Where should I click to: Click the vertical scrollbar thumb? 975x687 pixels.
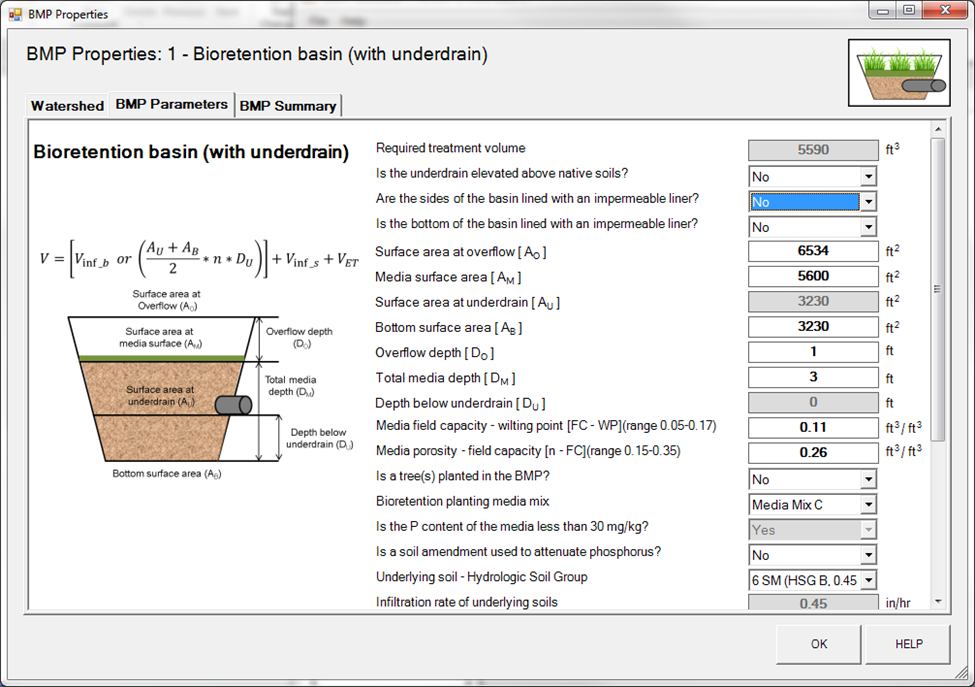pos(938,289)
